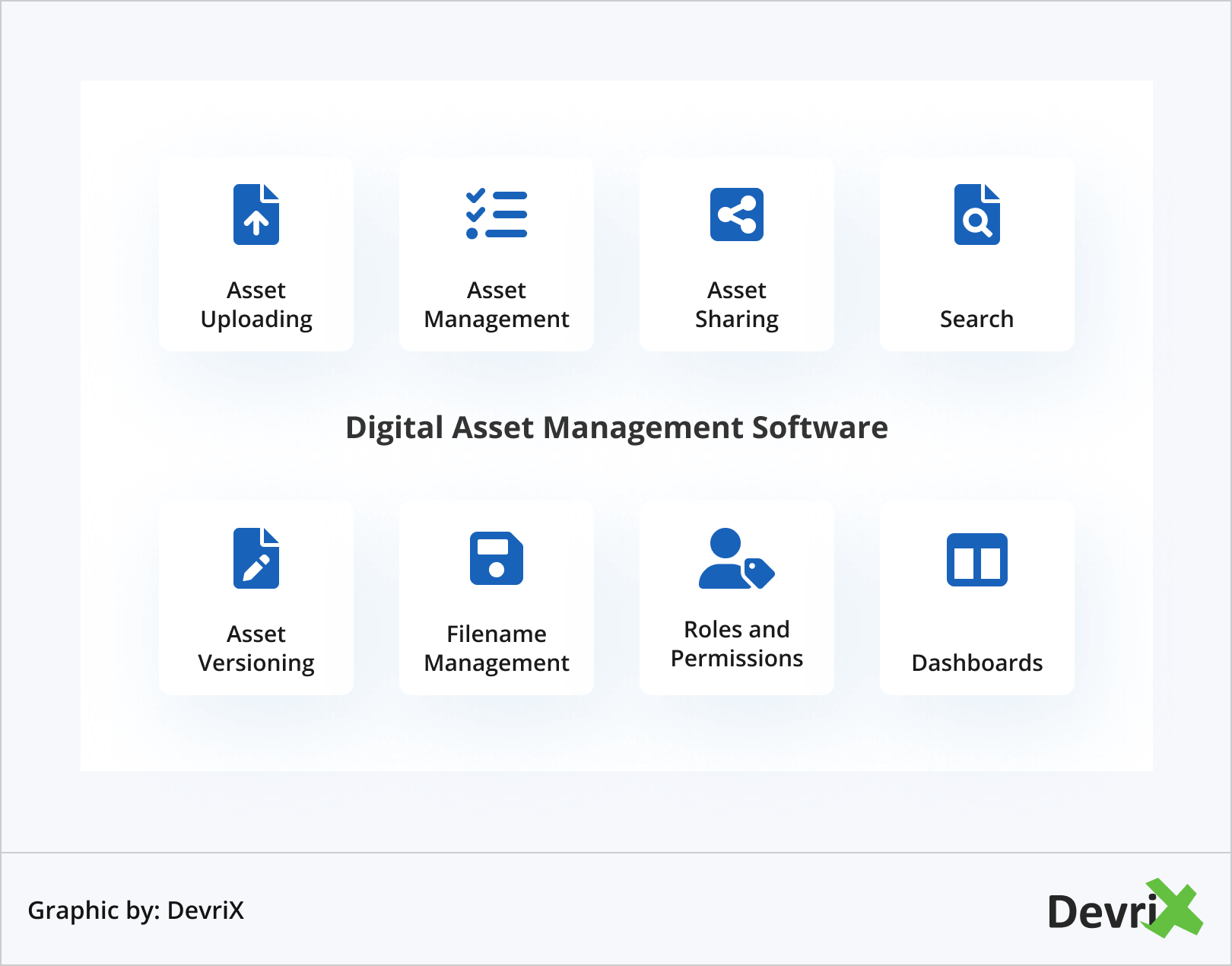This screenshot has width=1232, height=966.
Task: Select the Asset Management checklist icon
Action: tap(497, 214)
